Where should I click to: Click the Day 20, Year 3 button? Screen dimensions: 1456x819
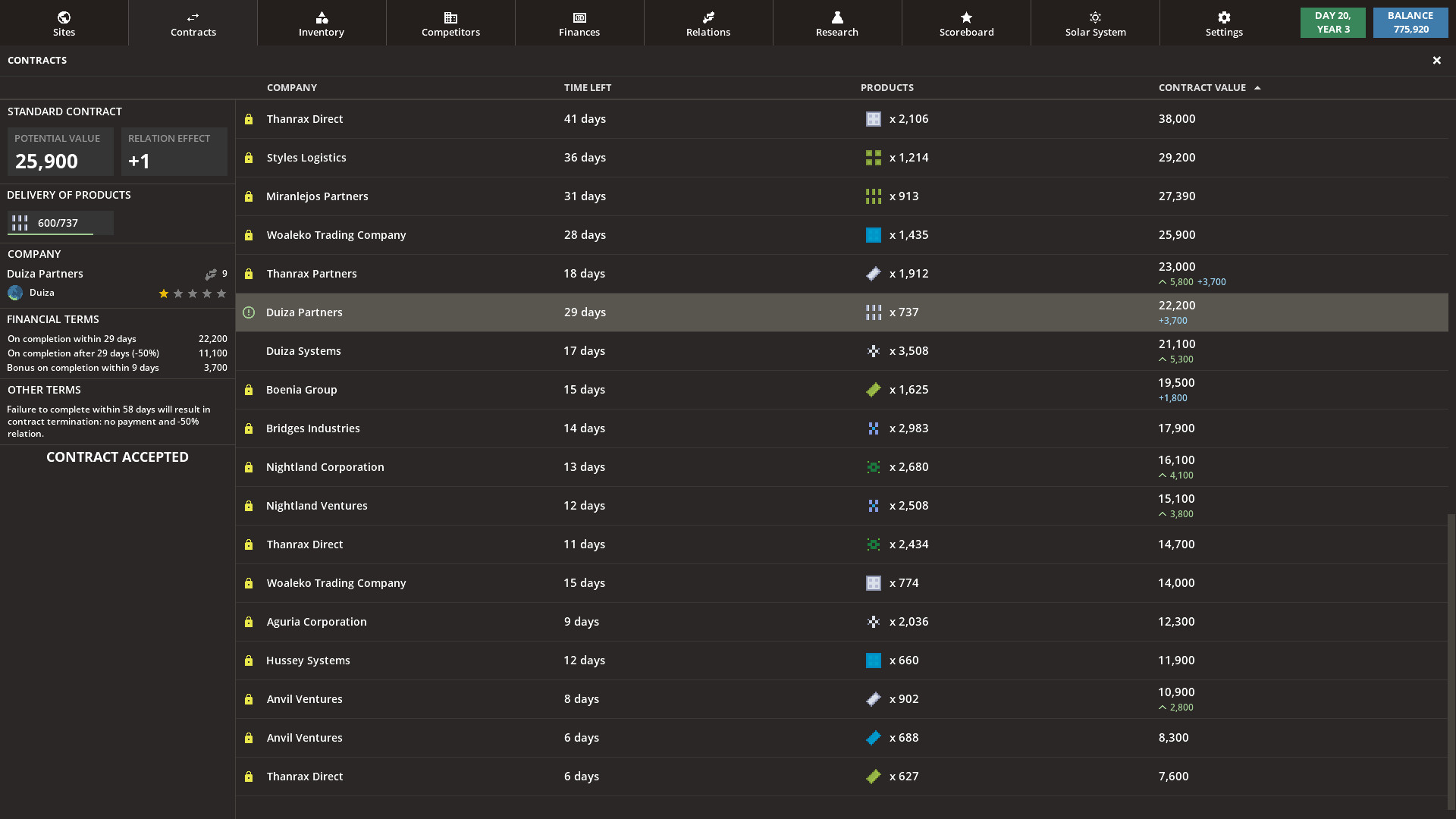coord(1332,22)
